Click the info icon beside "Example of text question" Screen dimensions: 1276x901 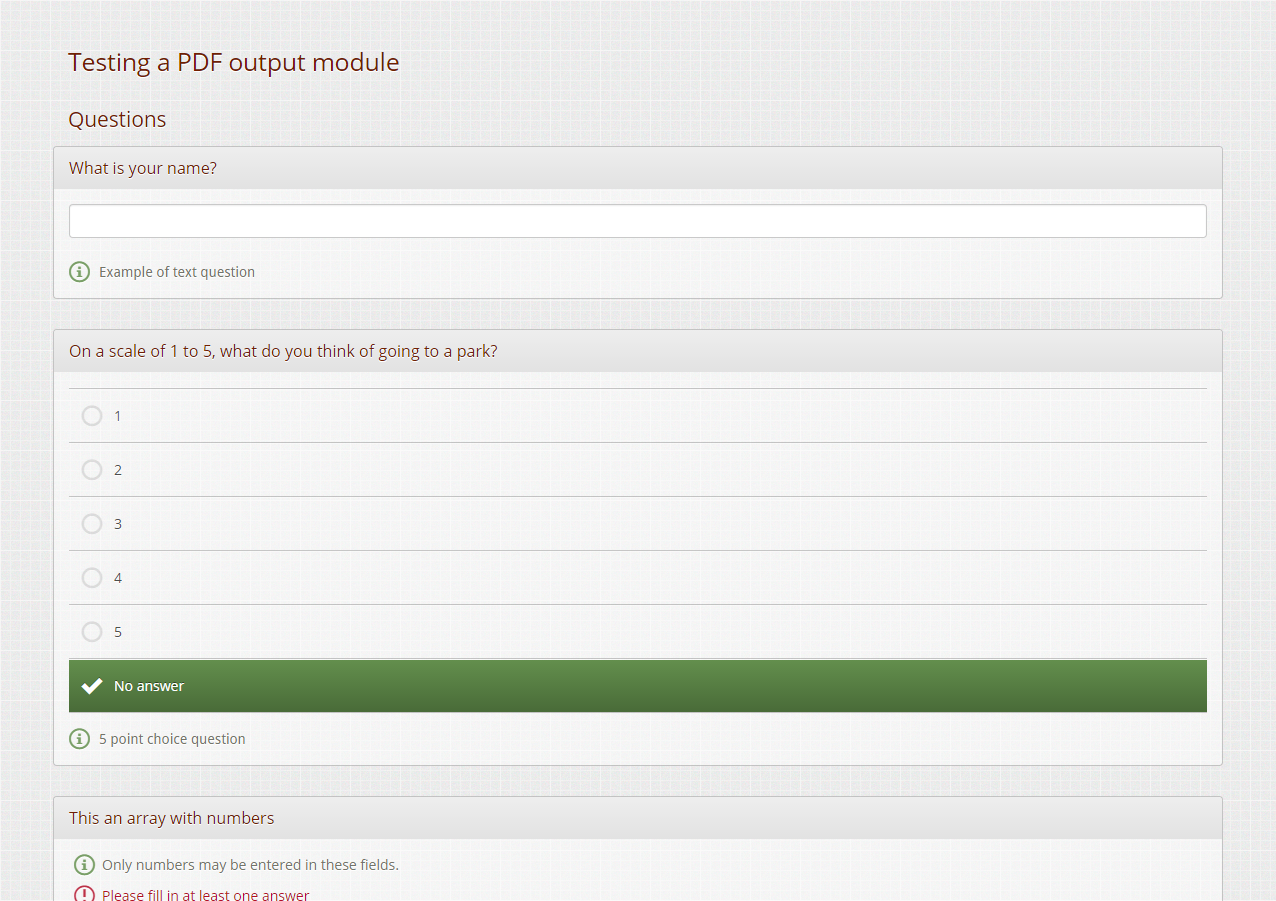coord(79,272)
